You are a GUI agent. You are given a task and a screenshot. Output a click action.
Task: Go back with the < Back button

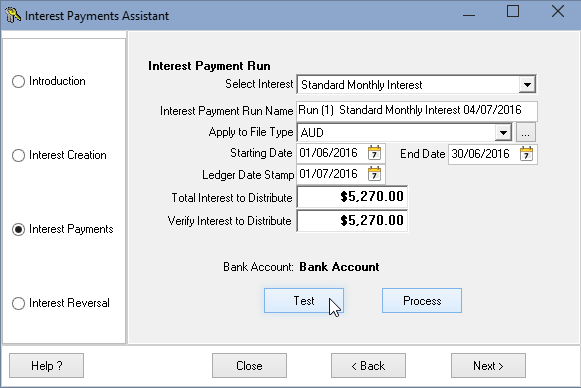(x=368, y=366)
